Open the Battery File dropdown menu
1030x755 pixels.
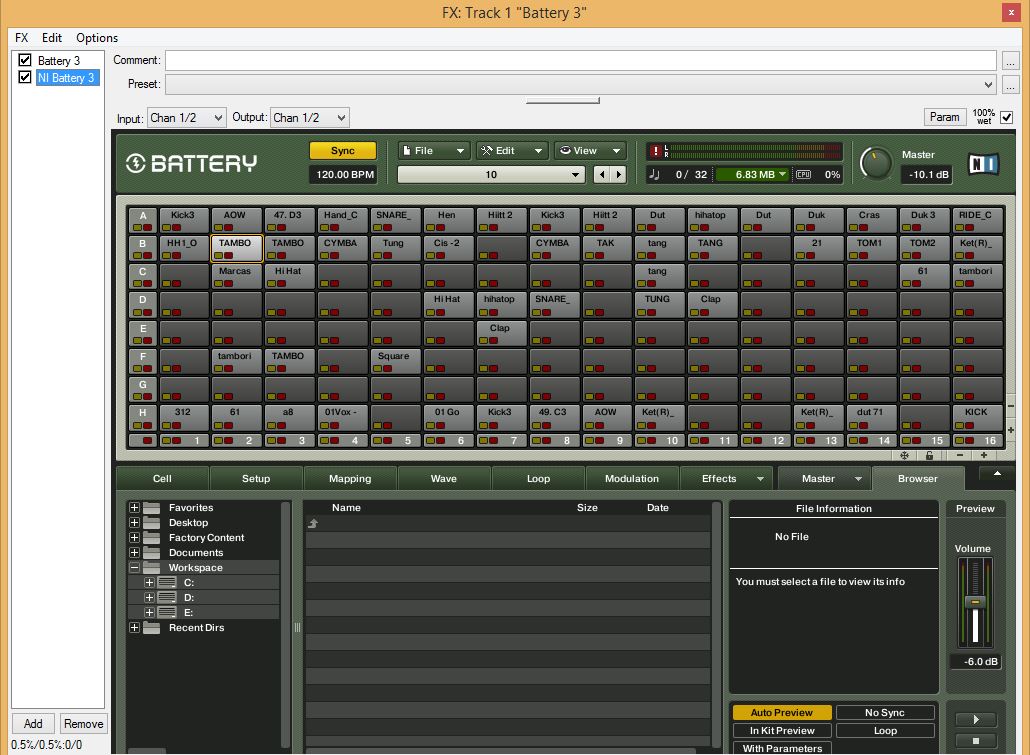433,151
